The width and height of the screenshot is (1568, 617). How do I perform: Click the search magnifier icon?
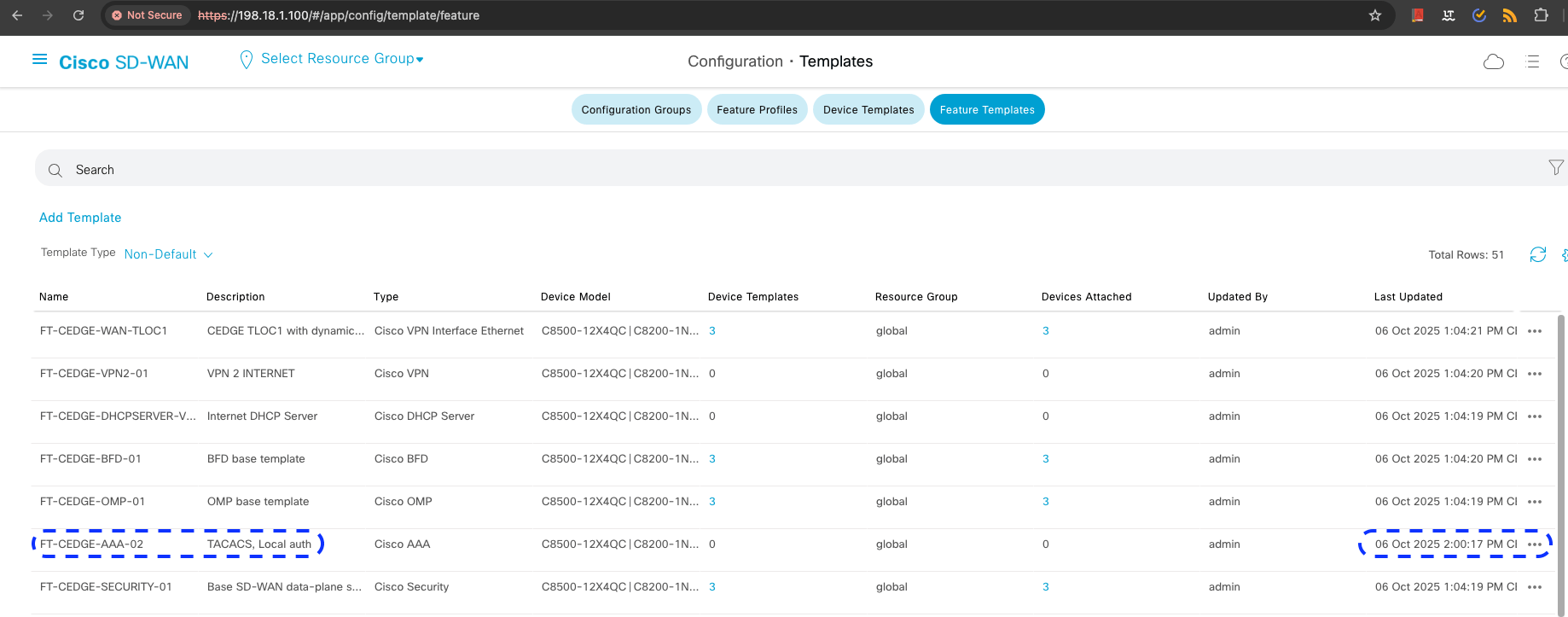point(55,170)
